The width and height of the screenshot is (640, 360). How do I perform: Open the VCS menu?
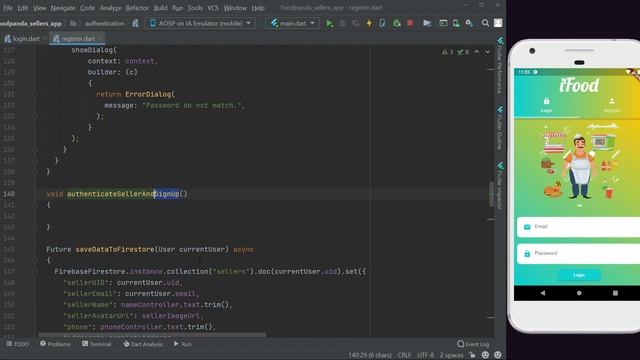coord(213,8)
